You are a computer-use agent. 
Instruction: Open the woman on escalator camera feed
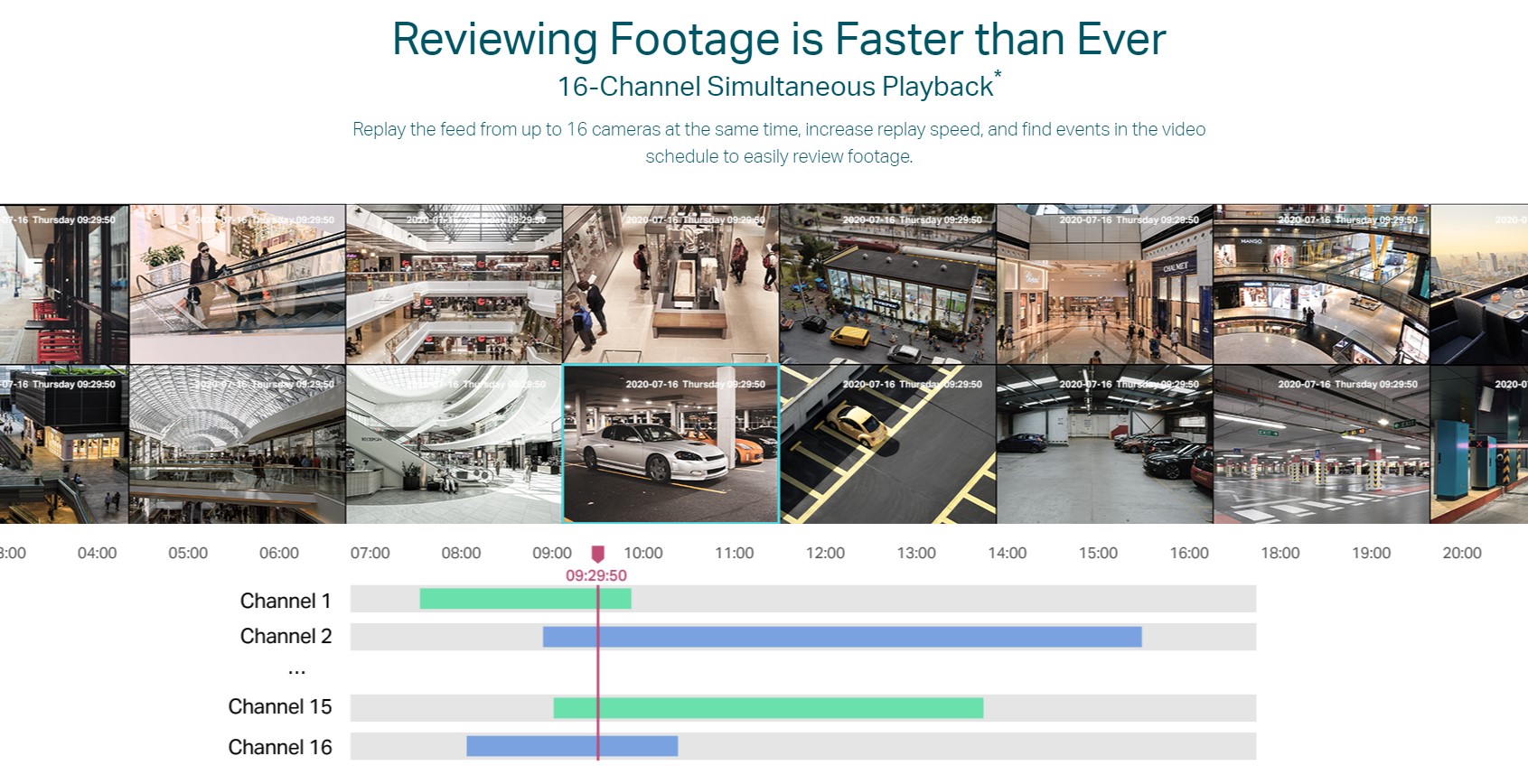click(238, 284)
